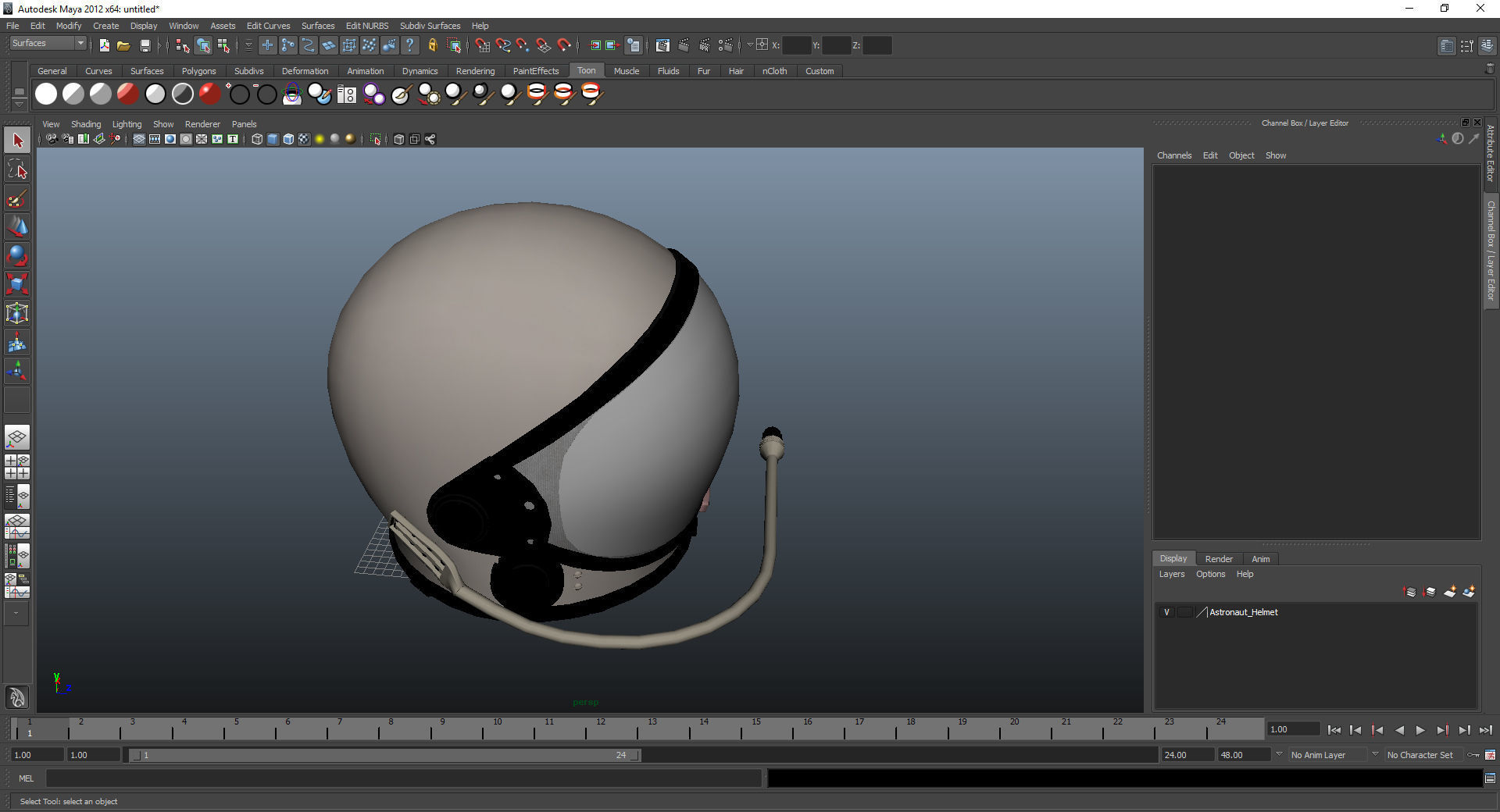Image resolution: width=1500 pixels, height=812 pixels.
Task: Pick the Rotate tool sphere icon
Action: click(17, 255)
